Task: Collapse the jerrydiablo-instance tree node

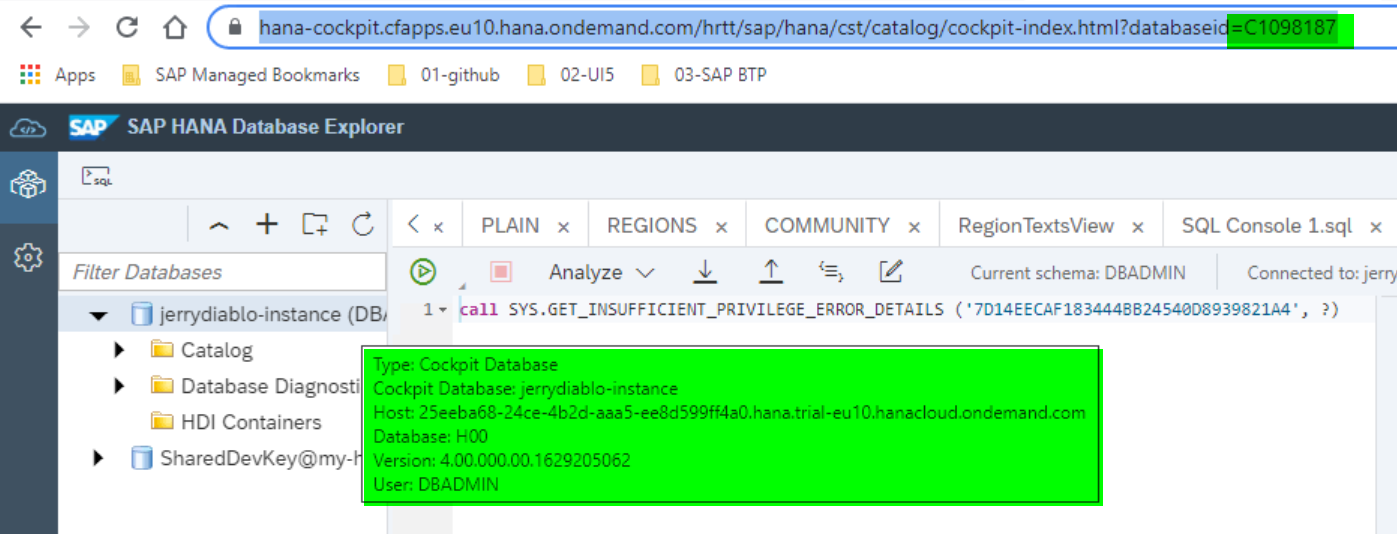Action: pos(98,315)
